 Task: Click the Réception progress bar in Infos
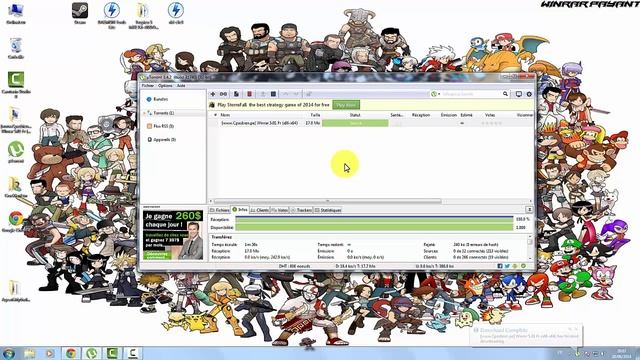coord(374,220)
